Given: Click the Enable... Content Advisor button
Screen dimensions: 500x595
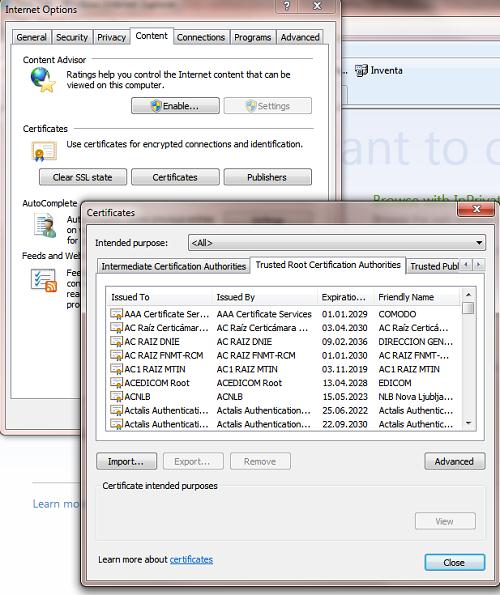Looking at the screenshot, I should click(x=175, y=105).
